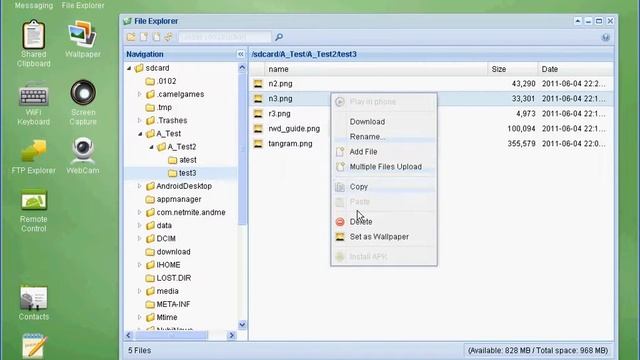
Task: Click the help icon in the File Explorer toolbar
Action: pos(605,38)
